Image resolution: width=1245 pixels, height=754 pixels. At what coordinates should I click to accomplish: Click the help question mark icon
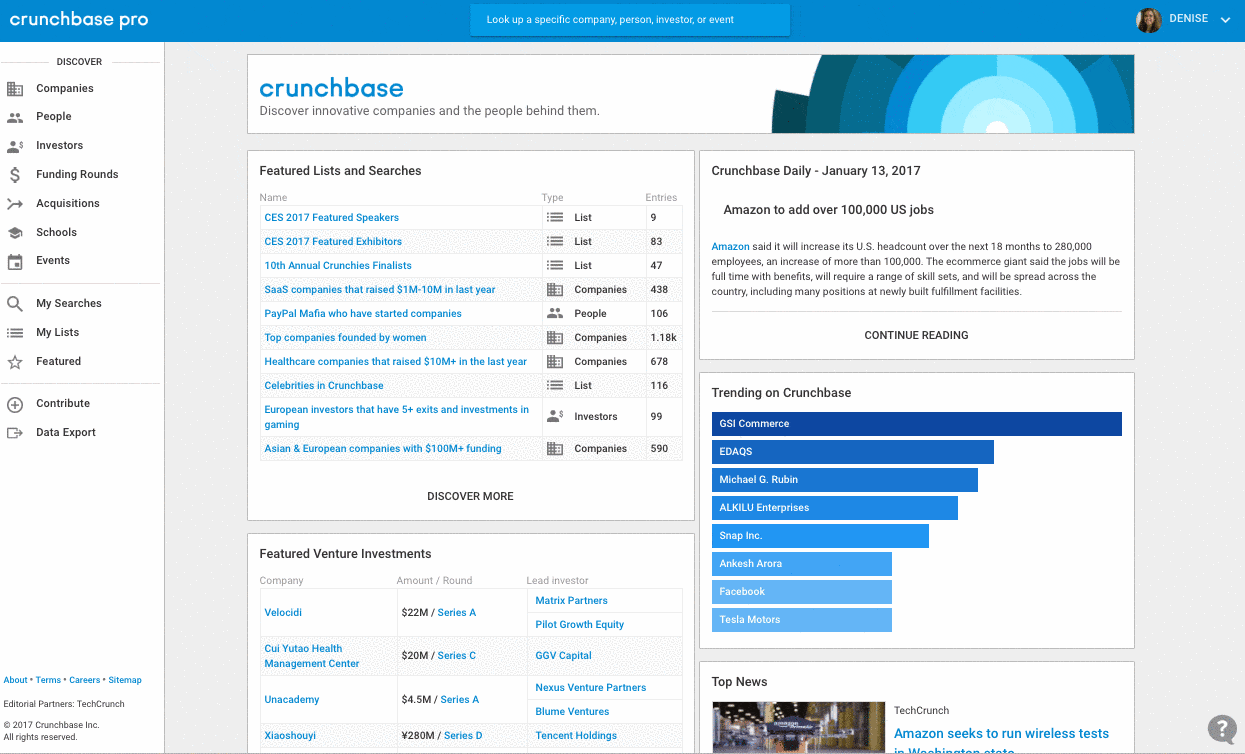click(1221, 729)
